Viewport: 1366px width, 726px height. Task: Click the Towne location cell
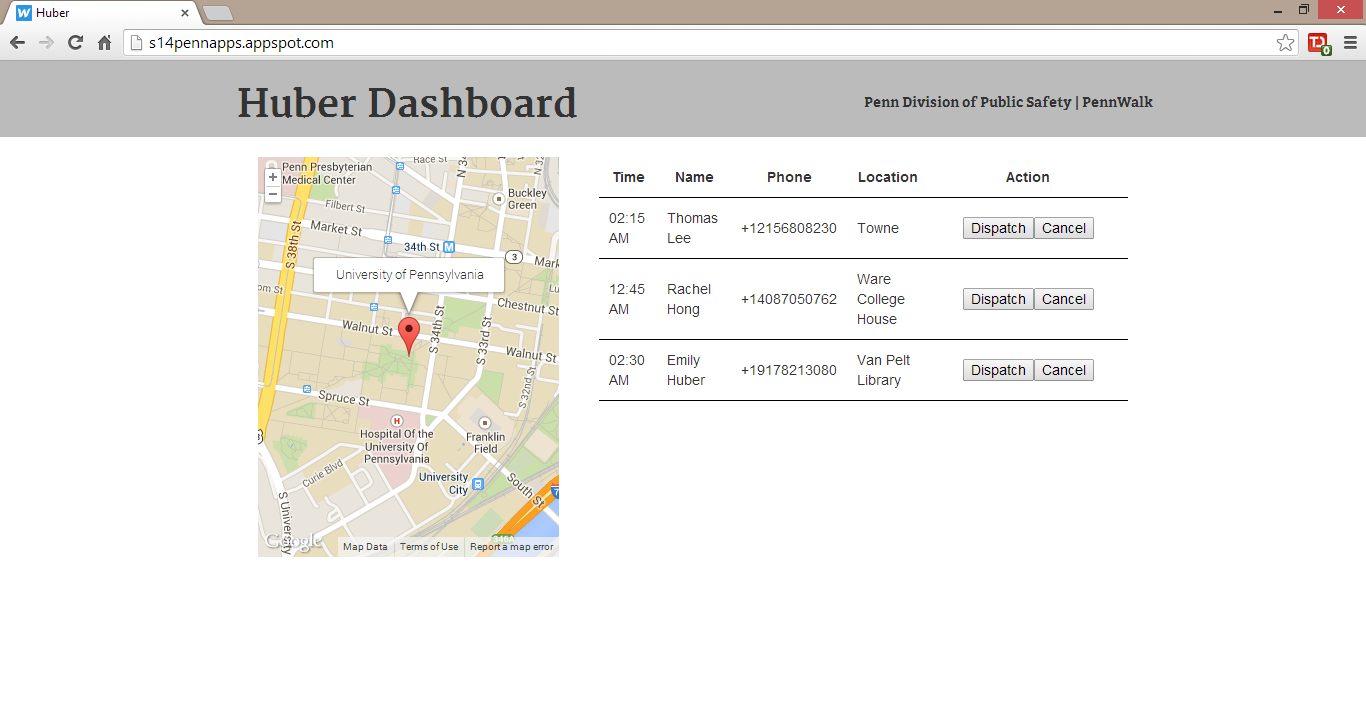point(878,228)
